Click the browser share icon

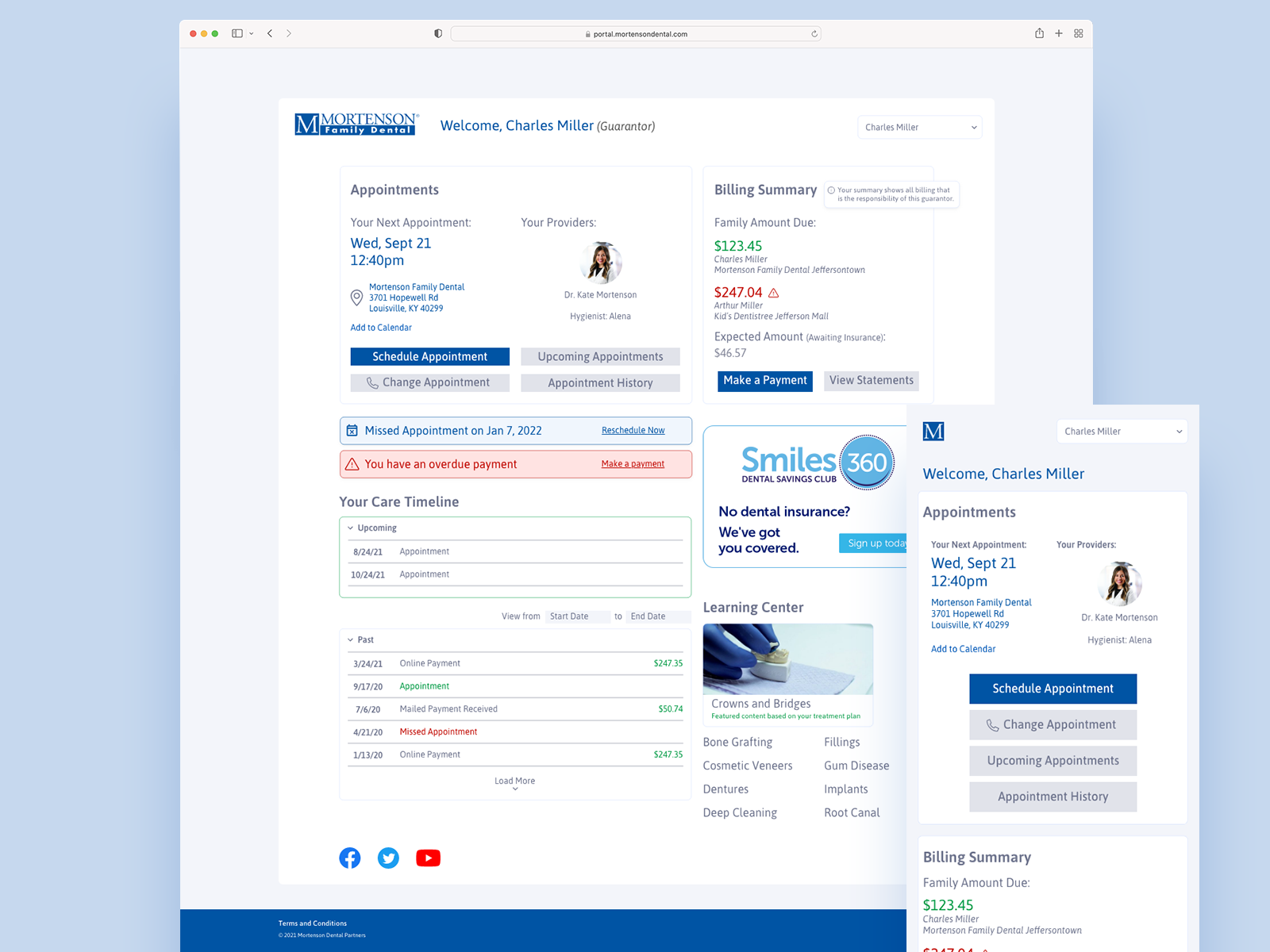(1039, 33)
